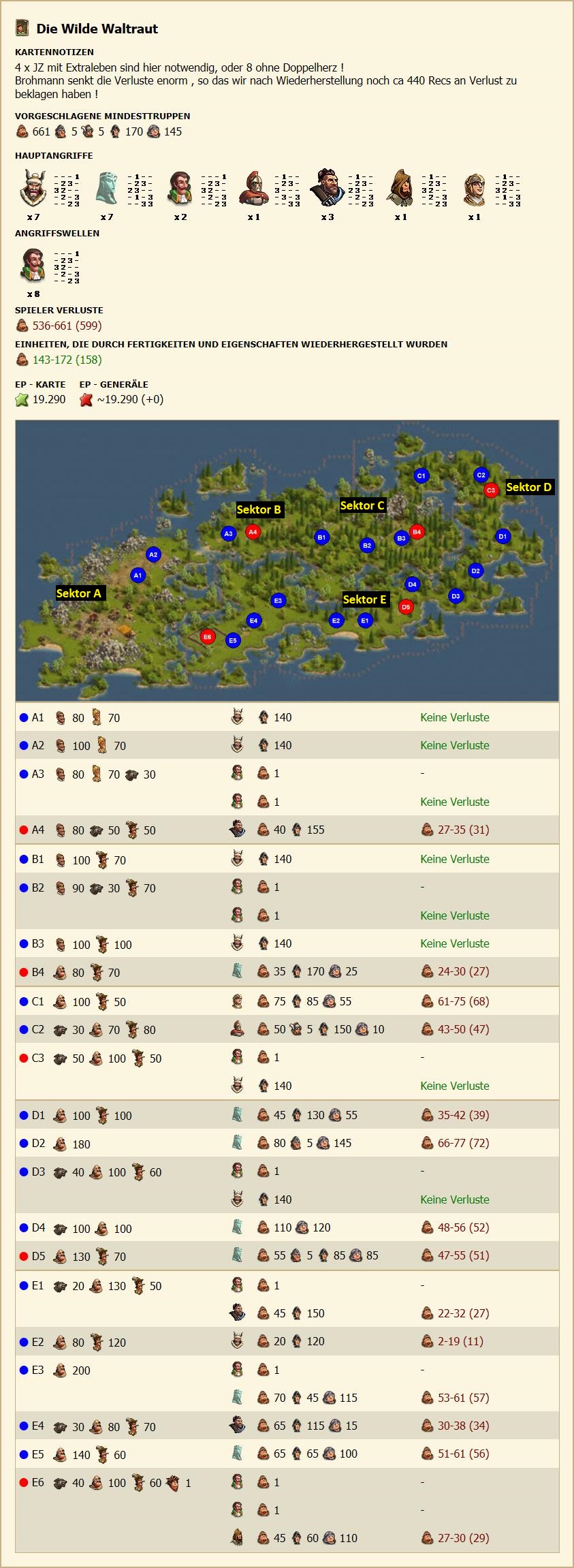This screenshot has height=1568, width=574.
Task: Click the general portrait under Angriffswellen
Action: (x=33, y=266)
